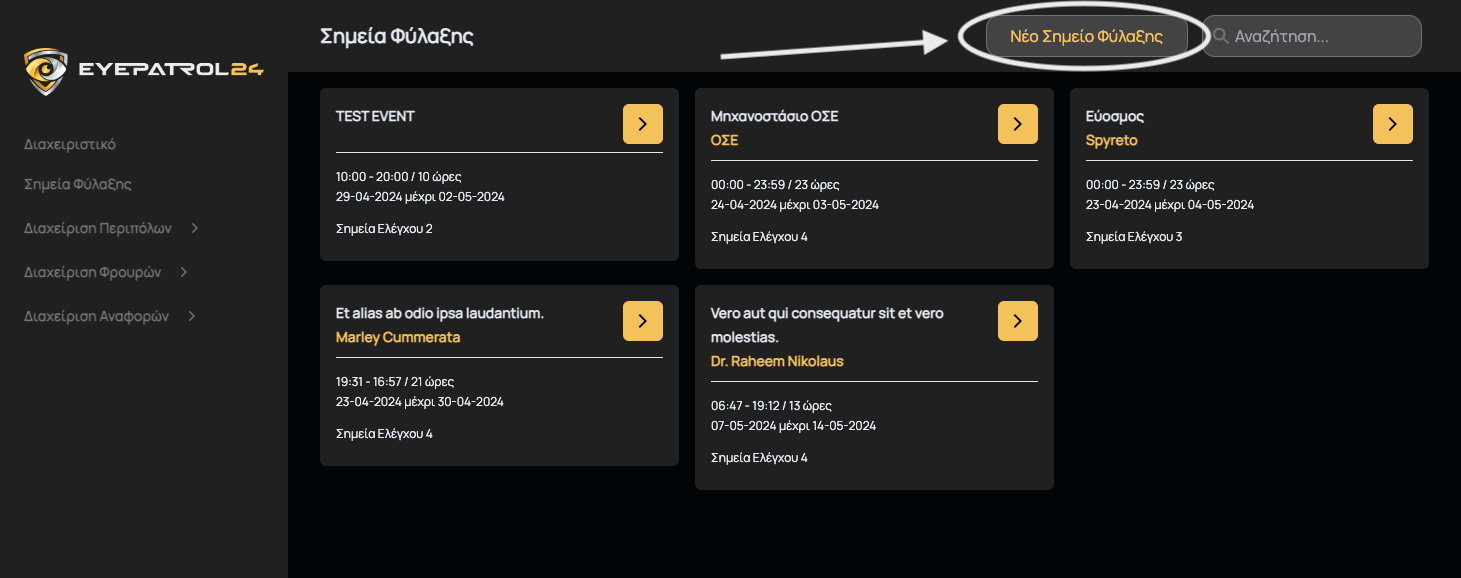This screenshot has height=578, width=1461.
Task: Expand Διαχείριση Περιπόλων chevron
Action: 195,228
